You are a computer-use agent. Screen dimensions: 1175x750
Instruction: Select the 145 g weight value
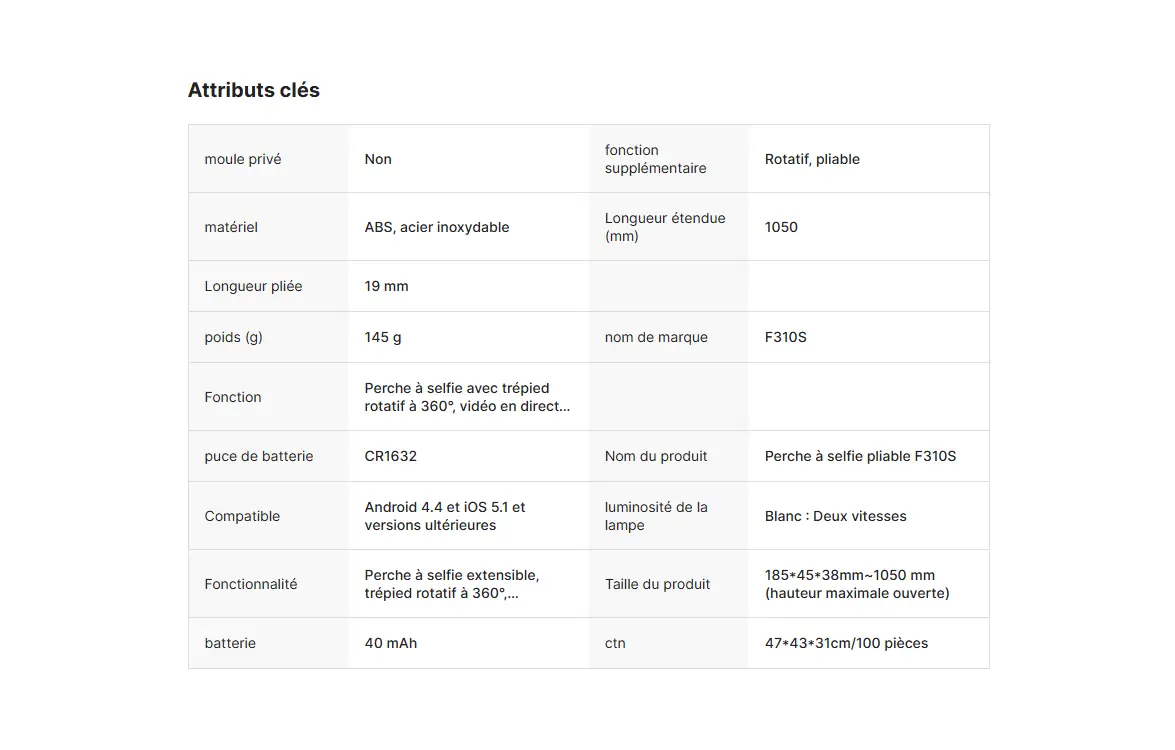coord(383,337)
